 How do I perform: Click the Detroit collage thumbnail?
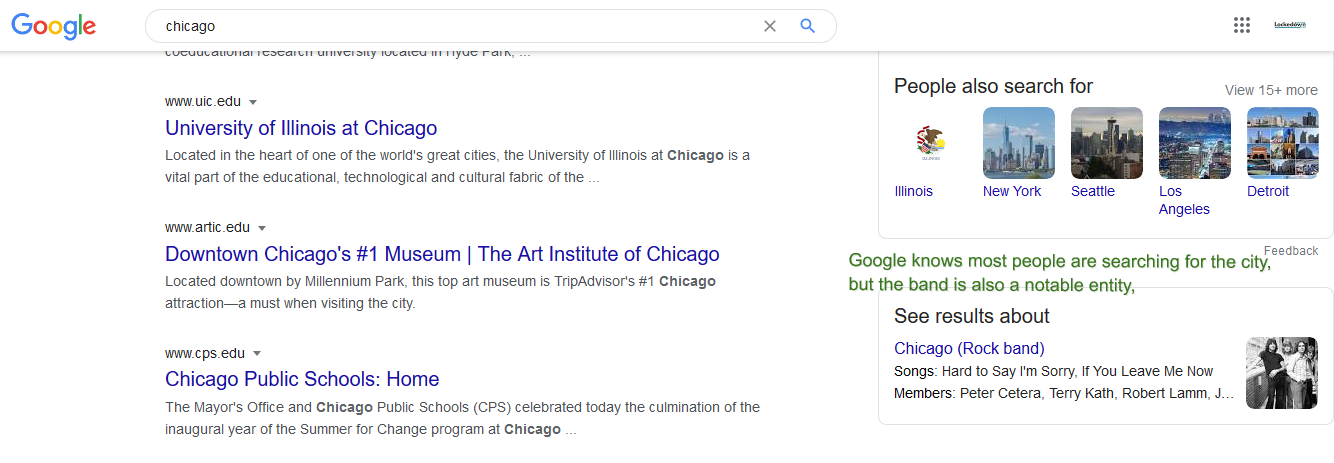1282,143
